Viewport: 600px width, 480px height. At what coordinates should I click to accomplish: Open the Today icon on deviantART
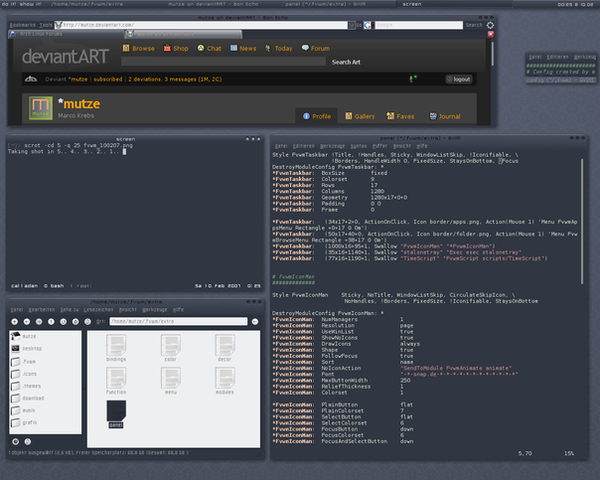267,48
